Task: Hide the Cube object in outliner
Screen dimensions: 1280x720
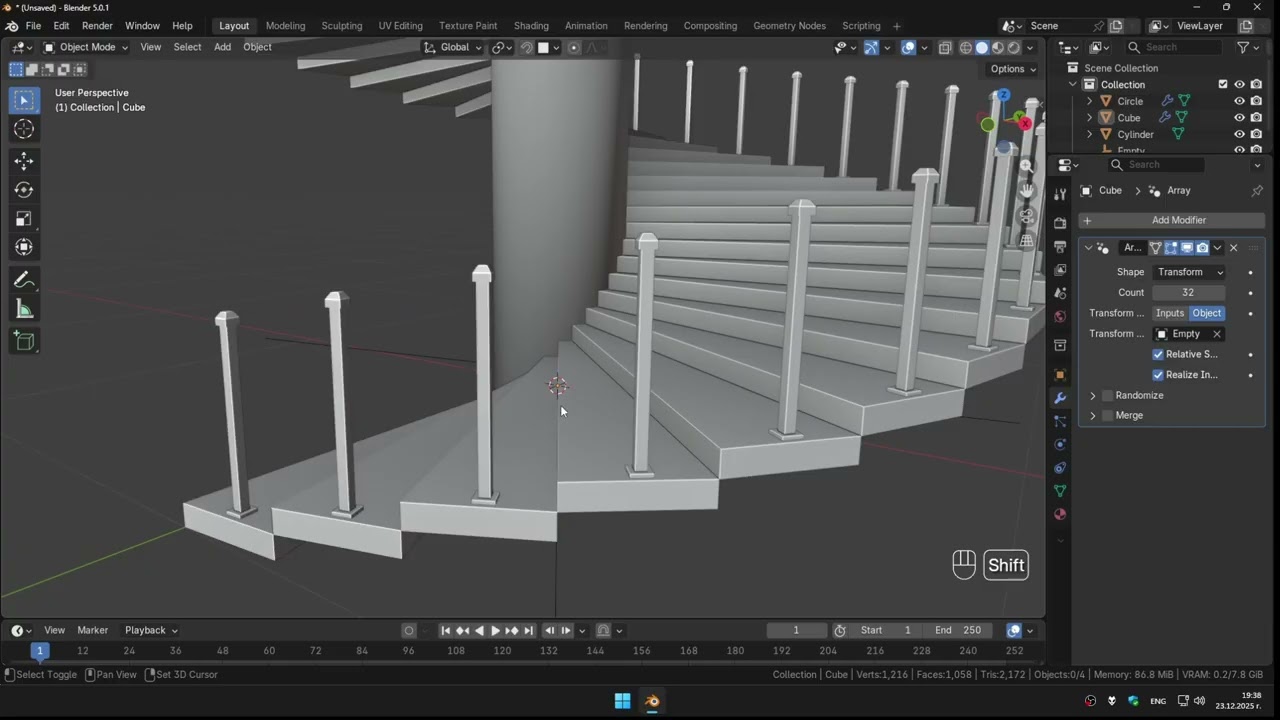Action: (x=1239, y=118)
